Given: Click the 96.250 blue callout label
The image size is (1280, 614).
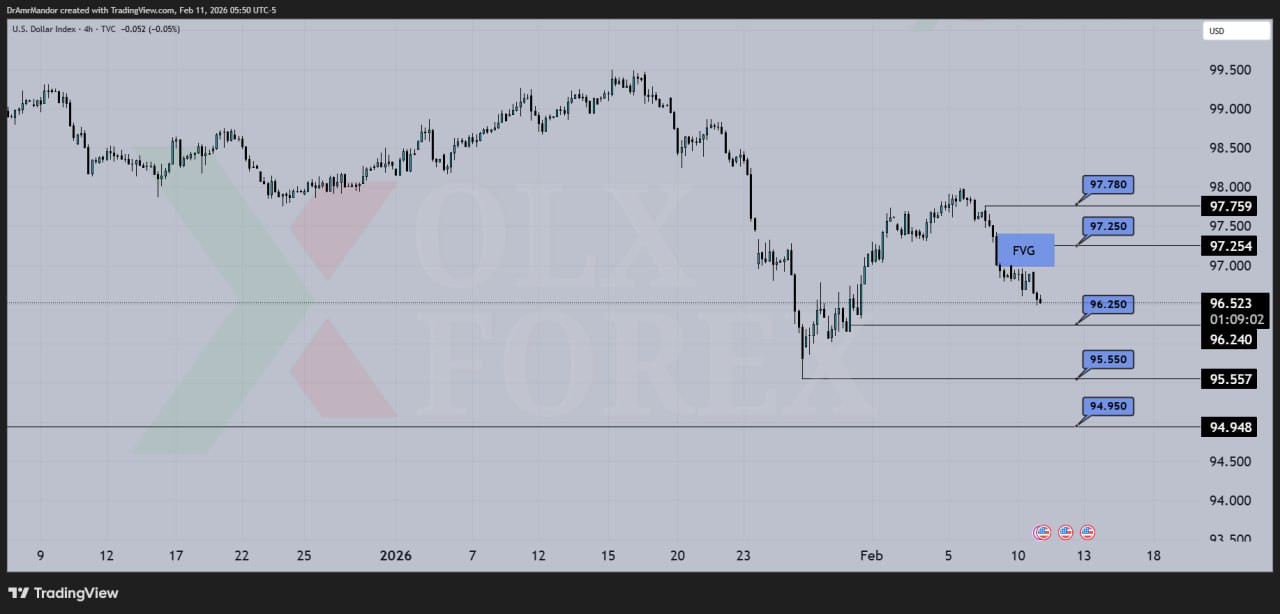Looking at the screenshot, I should (1108, 304).
